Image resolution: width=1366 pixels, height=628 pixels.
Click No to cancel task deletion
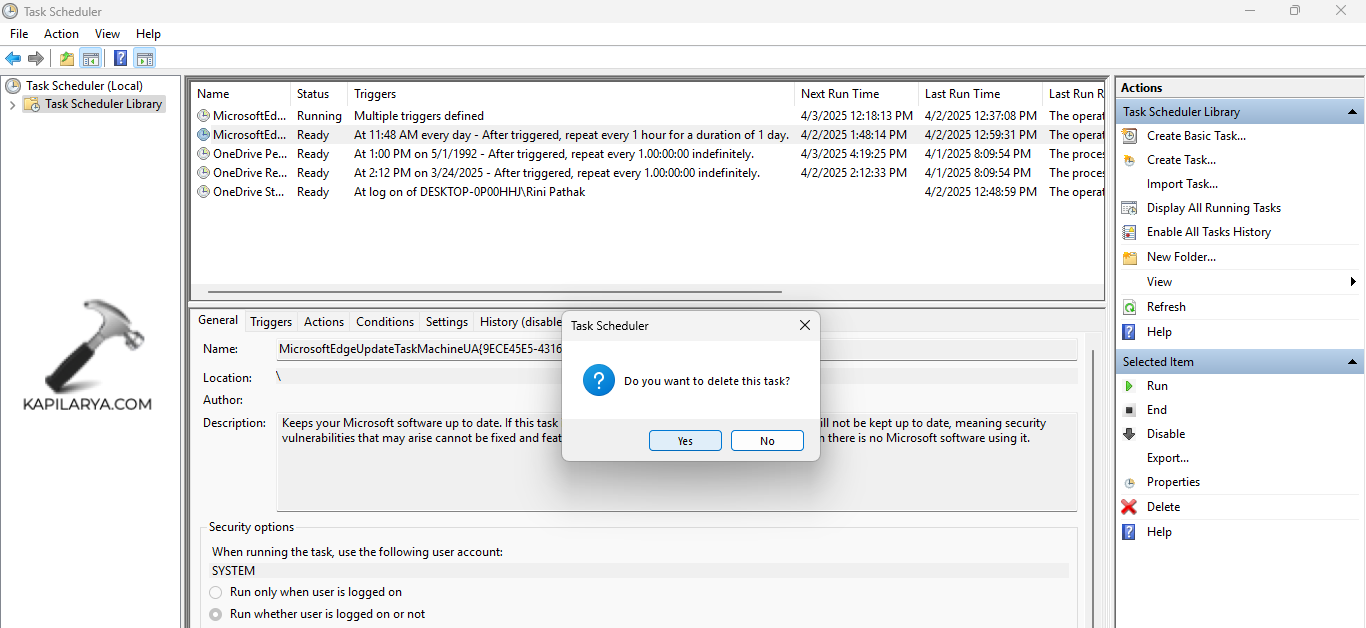tap(767, 441)
